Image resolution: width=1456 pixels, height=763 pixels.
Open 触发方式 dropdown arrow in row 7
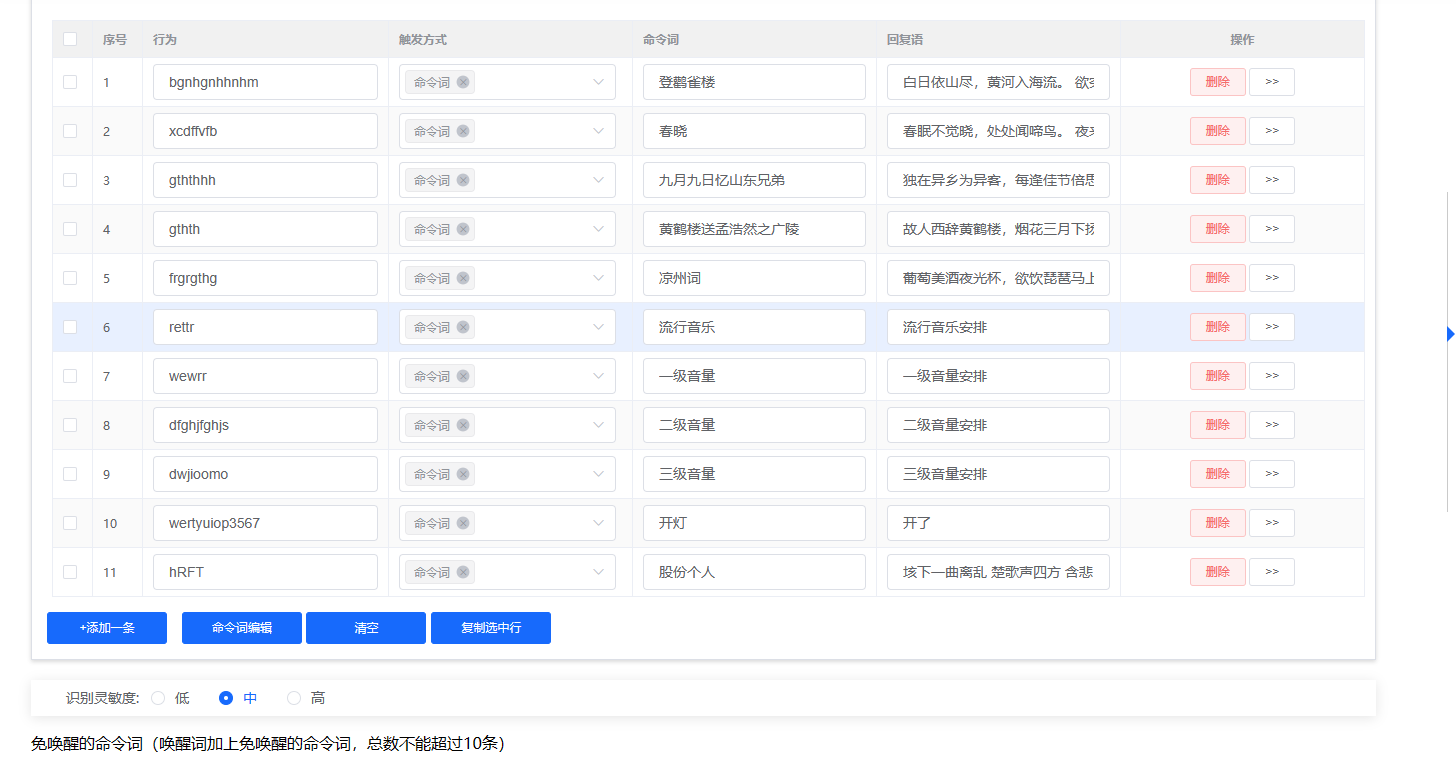[598, 376]
